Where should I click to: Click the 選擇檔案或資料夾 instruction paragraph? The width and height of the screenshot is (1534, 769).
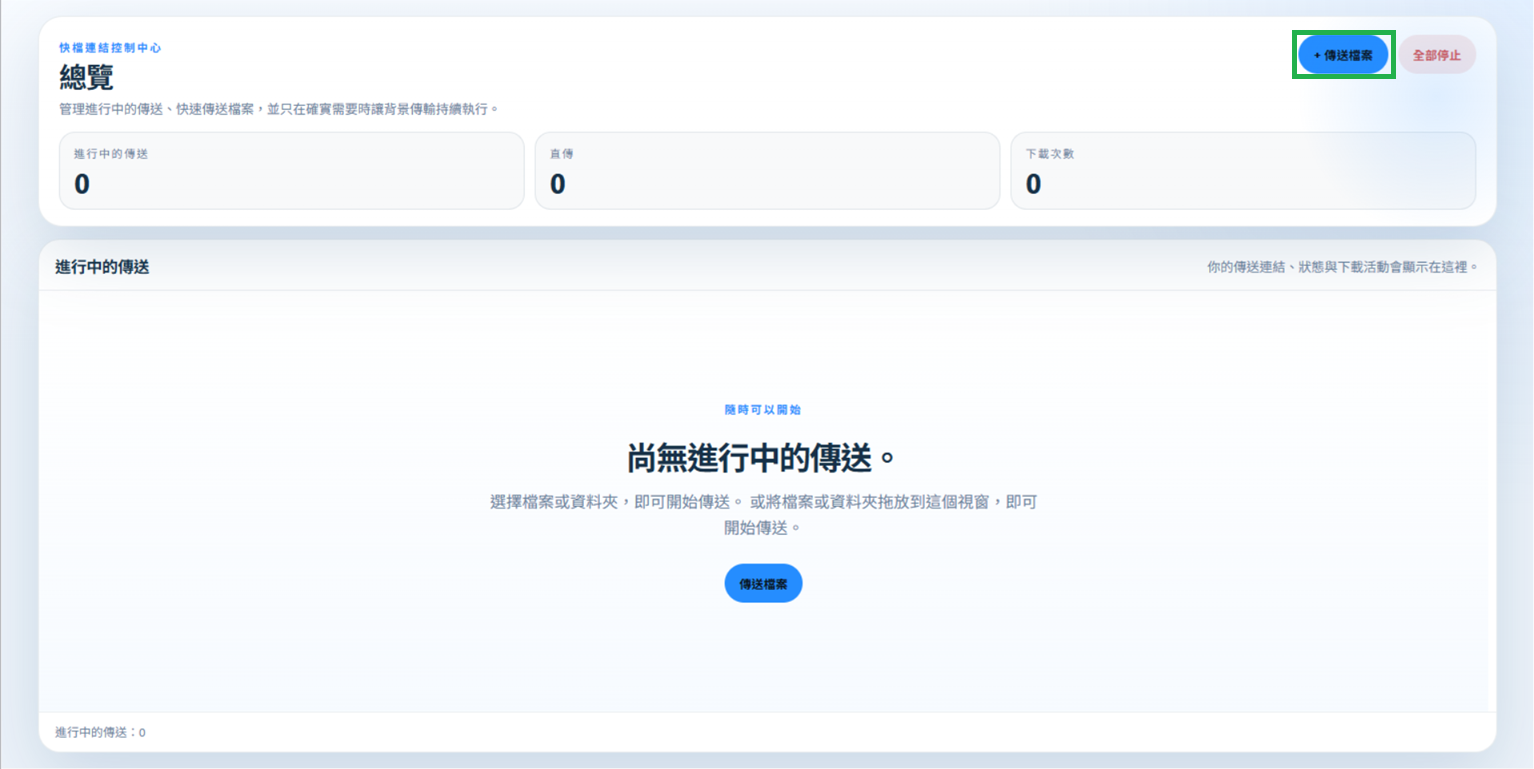coord(763,514)
